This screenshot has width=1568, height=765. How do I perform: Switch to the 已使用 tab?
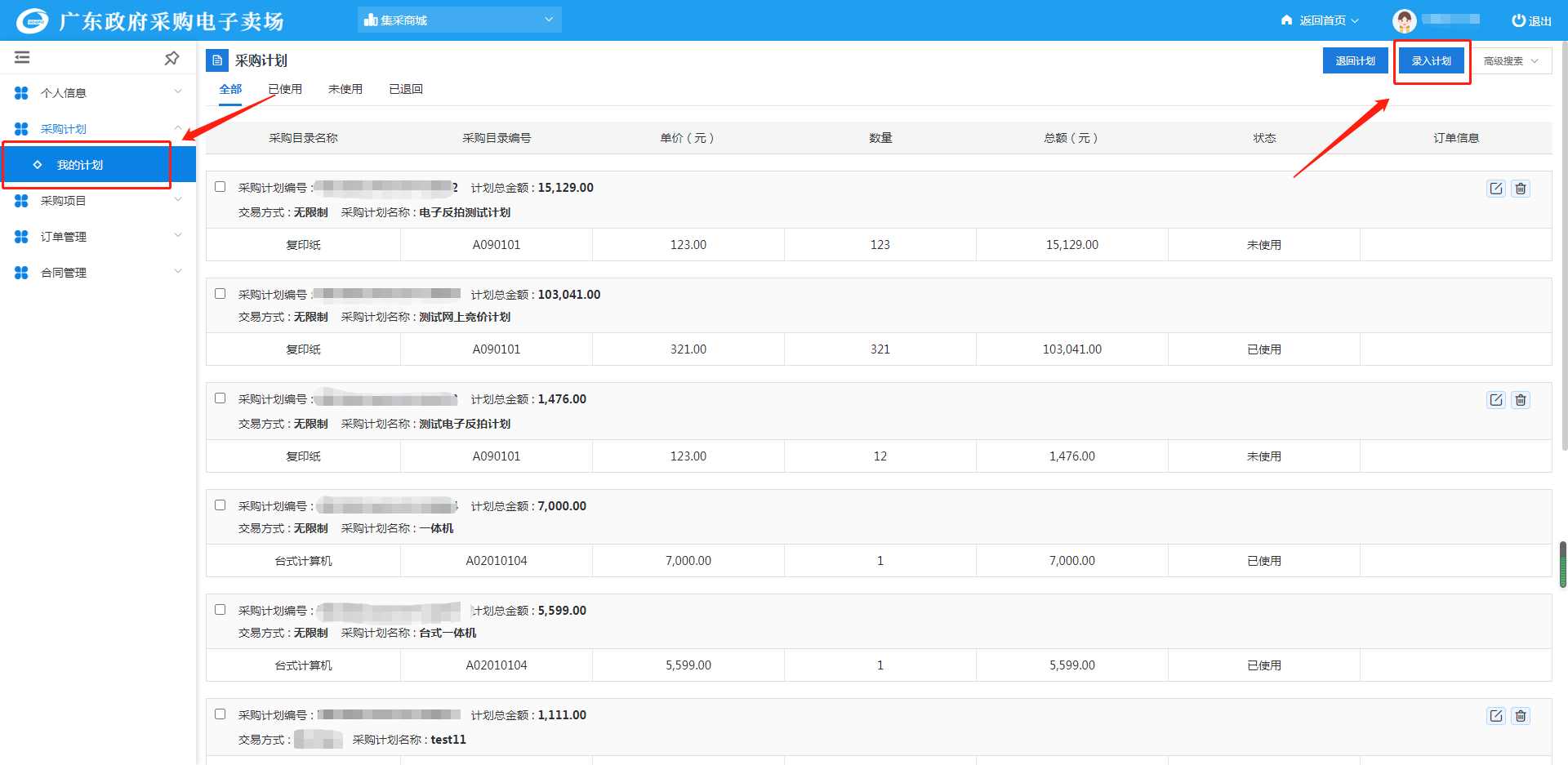pos(285,89)
